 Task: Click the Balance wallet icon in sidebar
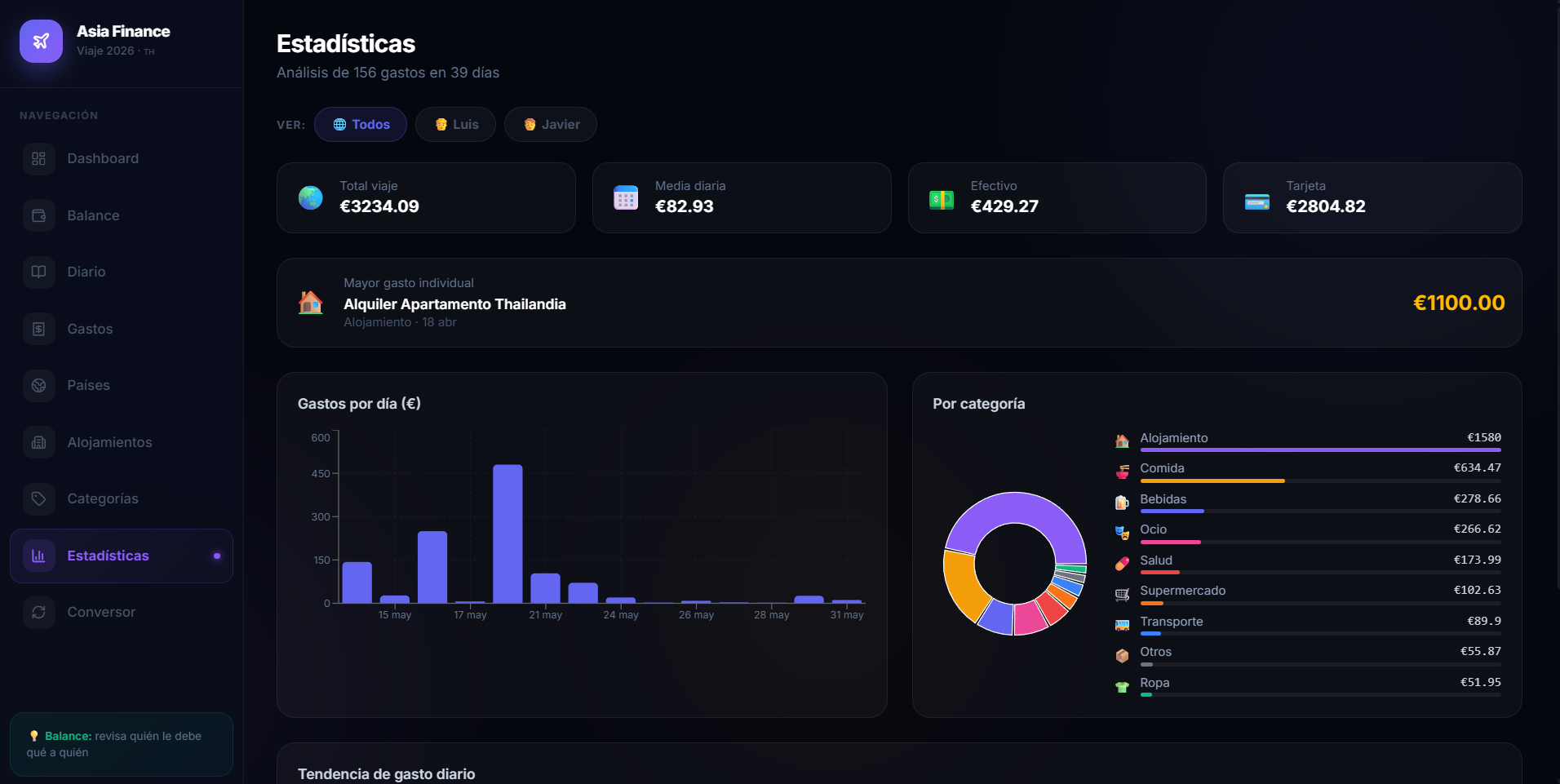coord(38,215)
